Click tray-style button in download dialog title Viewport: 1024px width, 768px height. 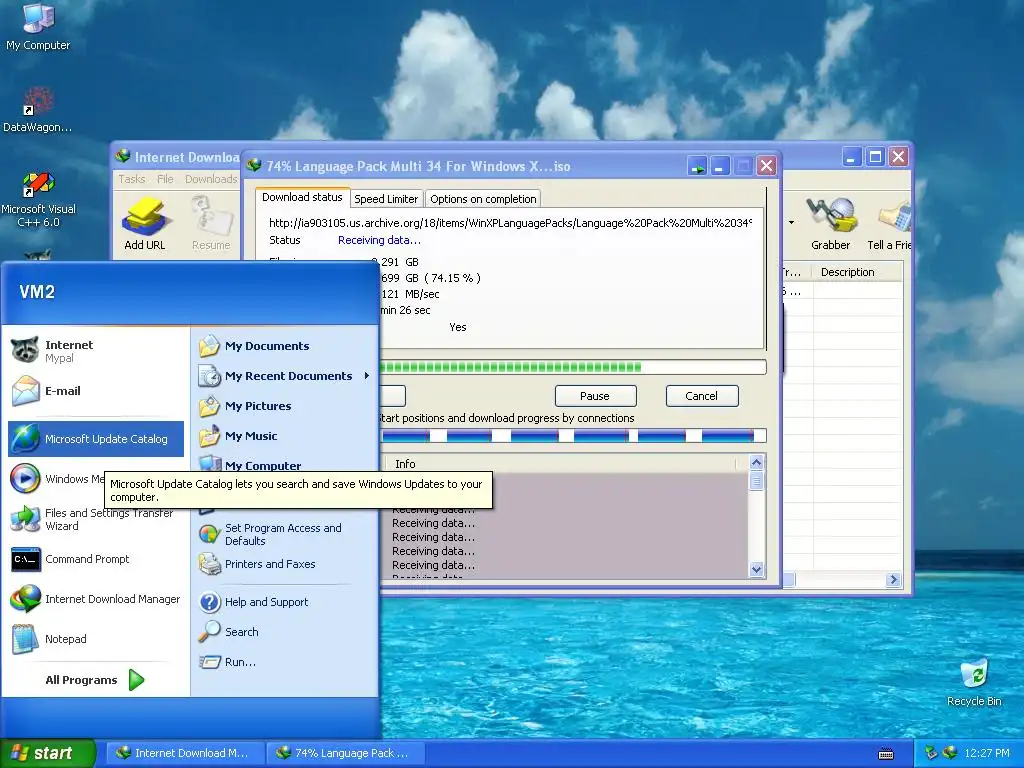[x=697, y=166]
